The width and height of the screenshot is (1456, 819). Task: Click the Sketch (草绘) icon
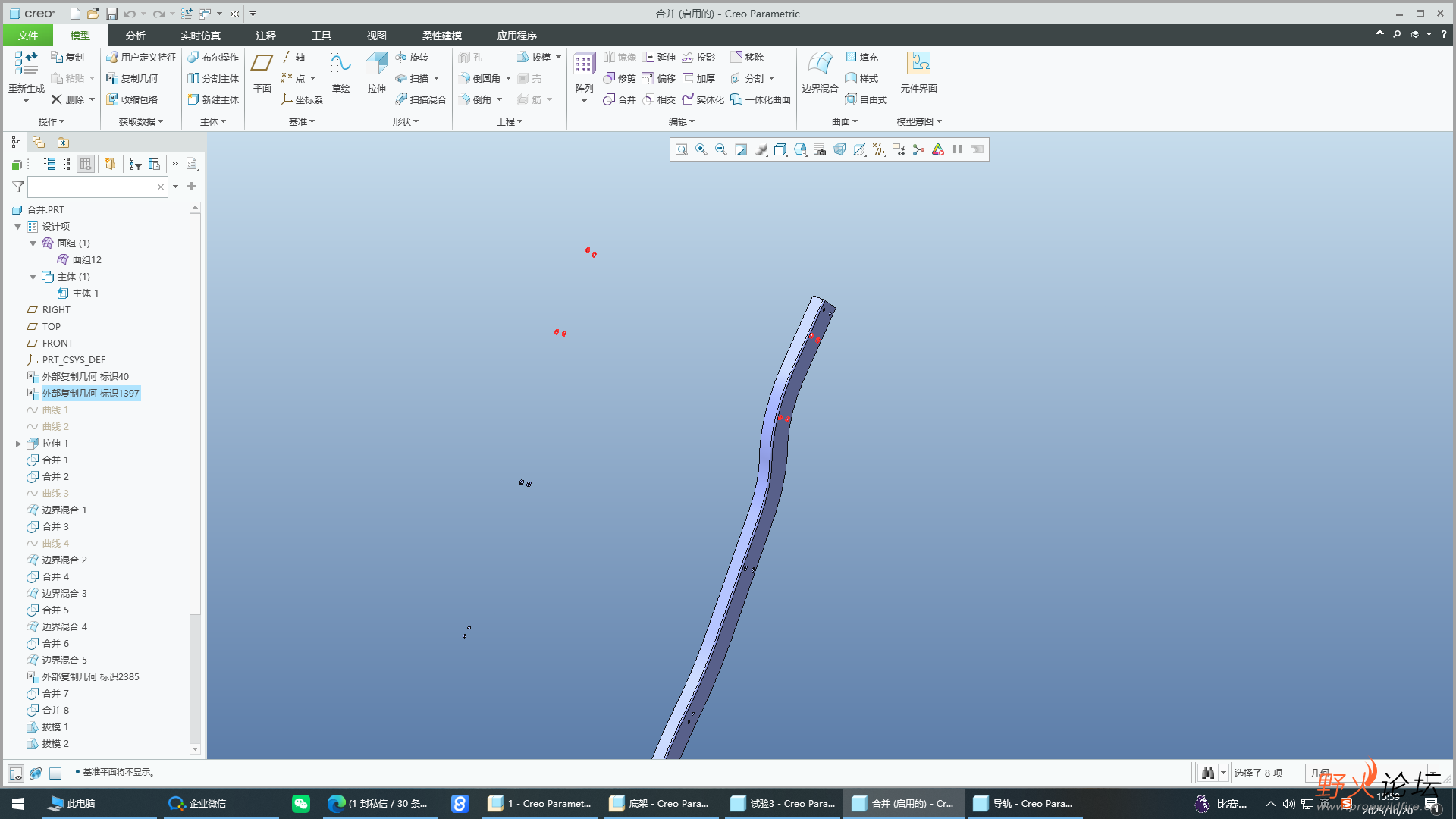point(340,64)
